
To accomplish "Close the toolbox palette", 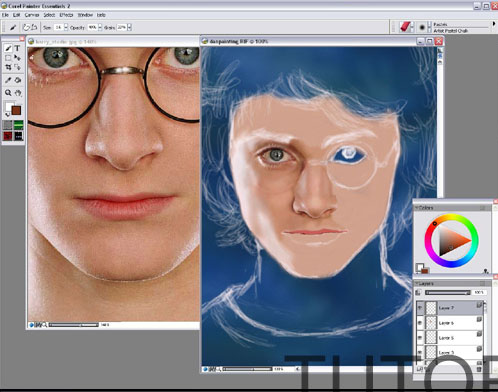I will (x=22, y=39).
